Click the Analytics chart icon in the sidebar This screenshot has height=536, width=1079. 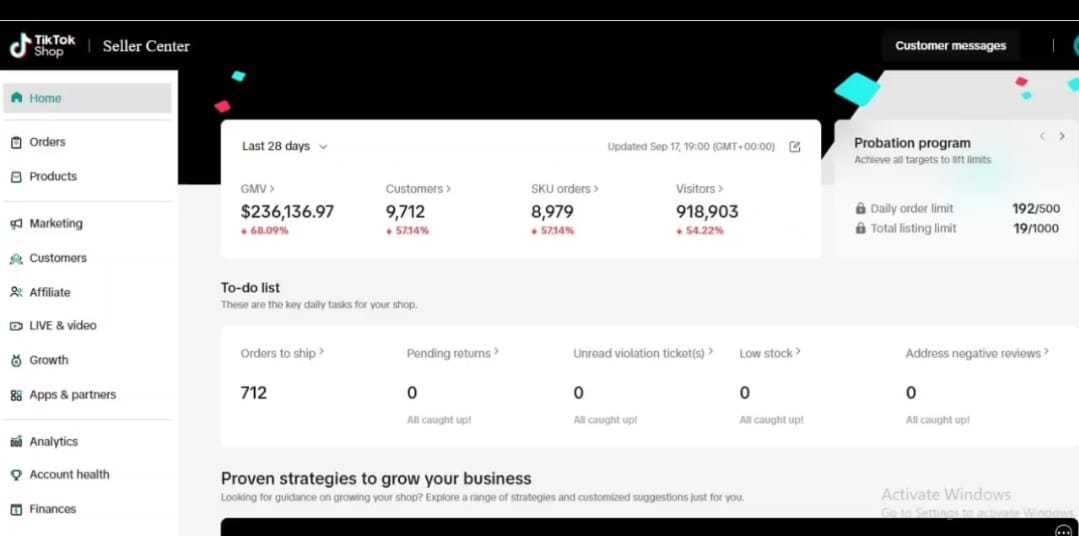(16, 441)
